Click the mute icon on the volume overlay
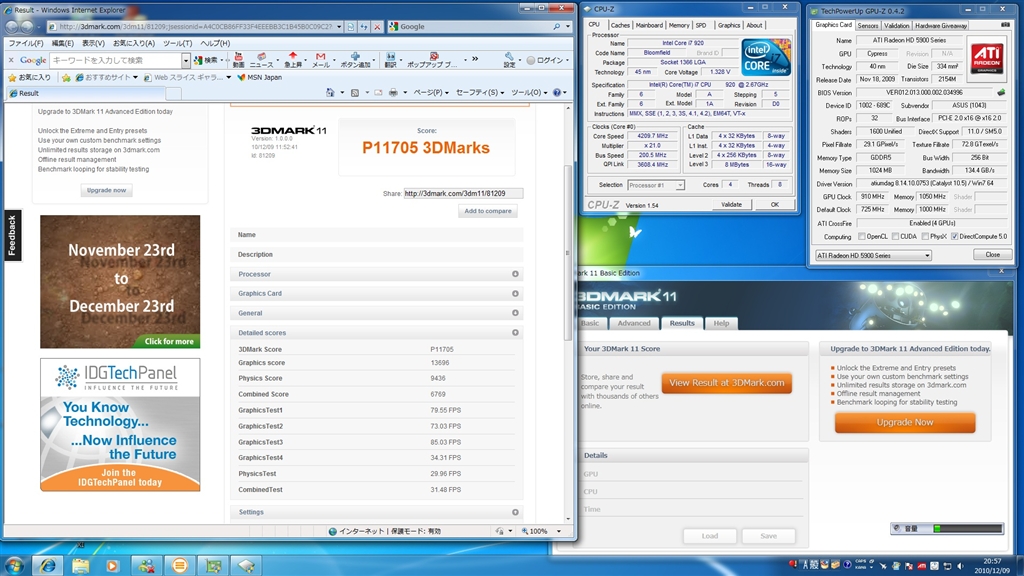 [897, 528]
